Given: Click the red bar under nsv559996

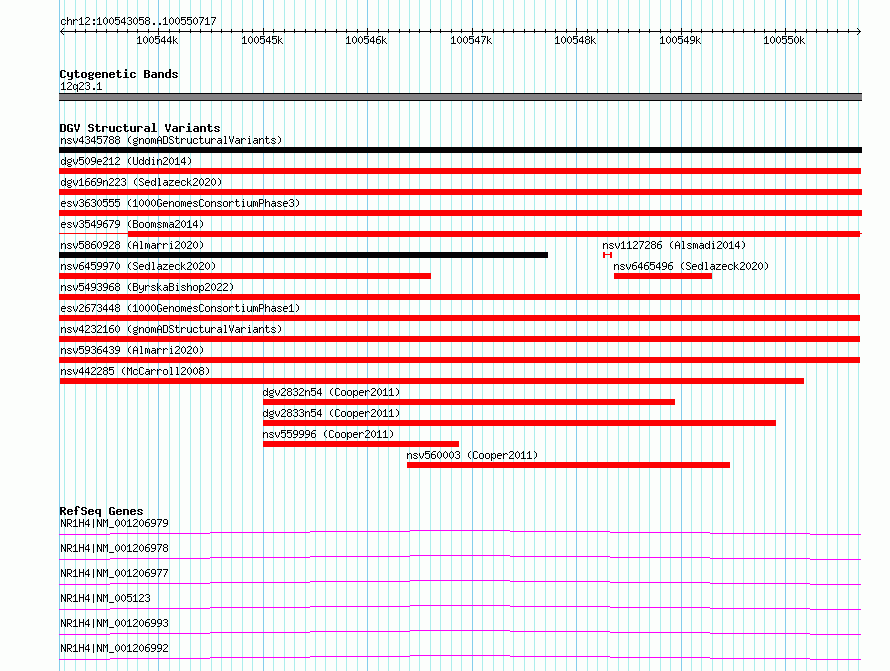Looking at the screenshot, I should [x=361, y=444].
